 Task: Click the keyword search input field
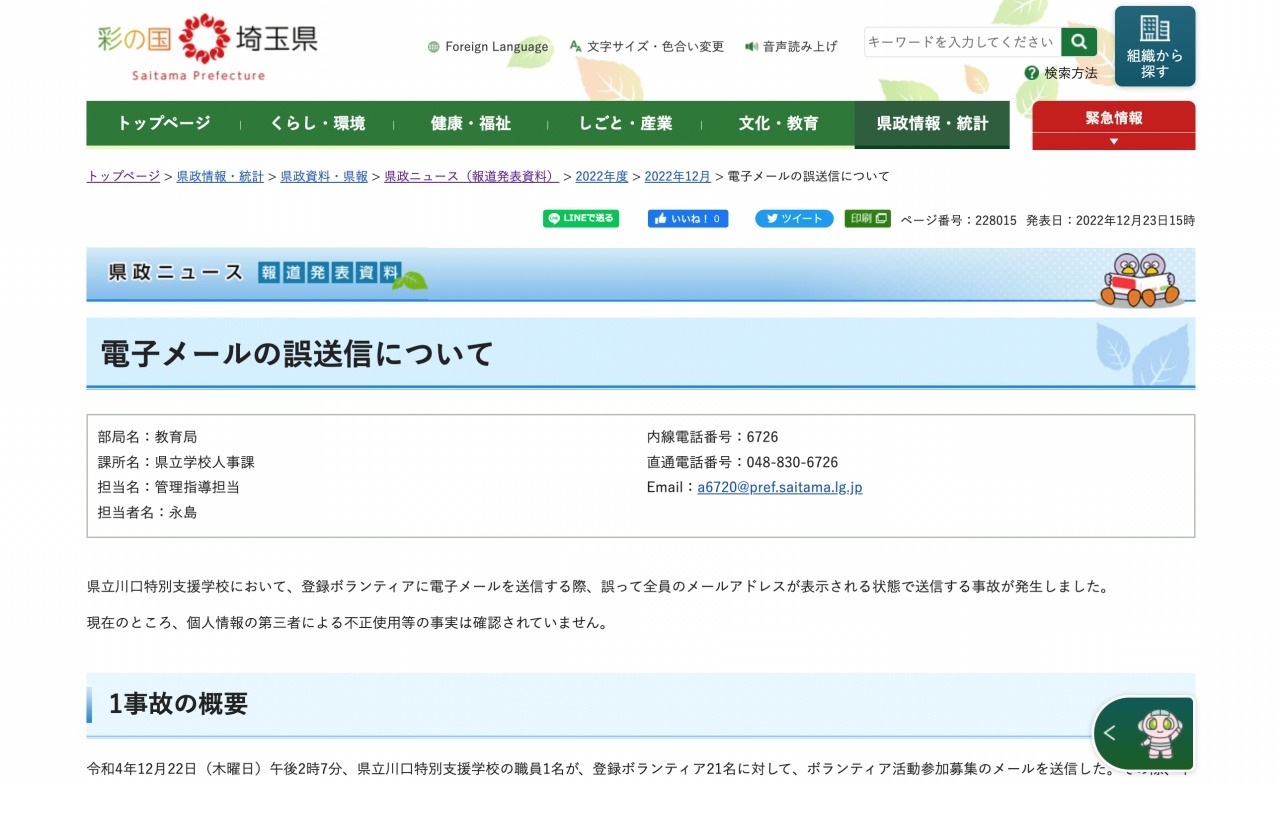pos(962,42)
